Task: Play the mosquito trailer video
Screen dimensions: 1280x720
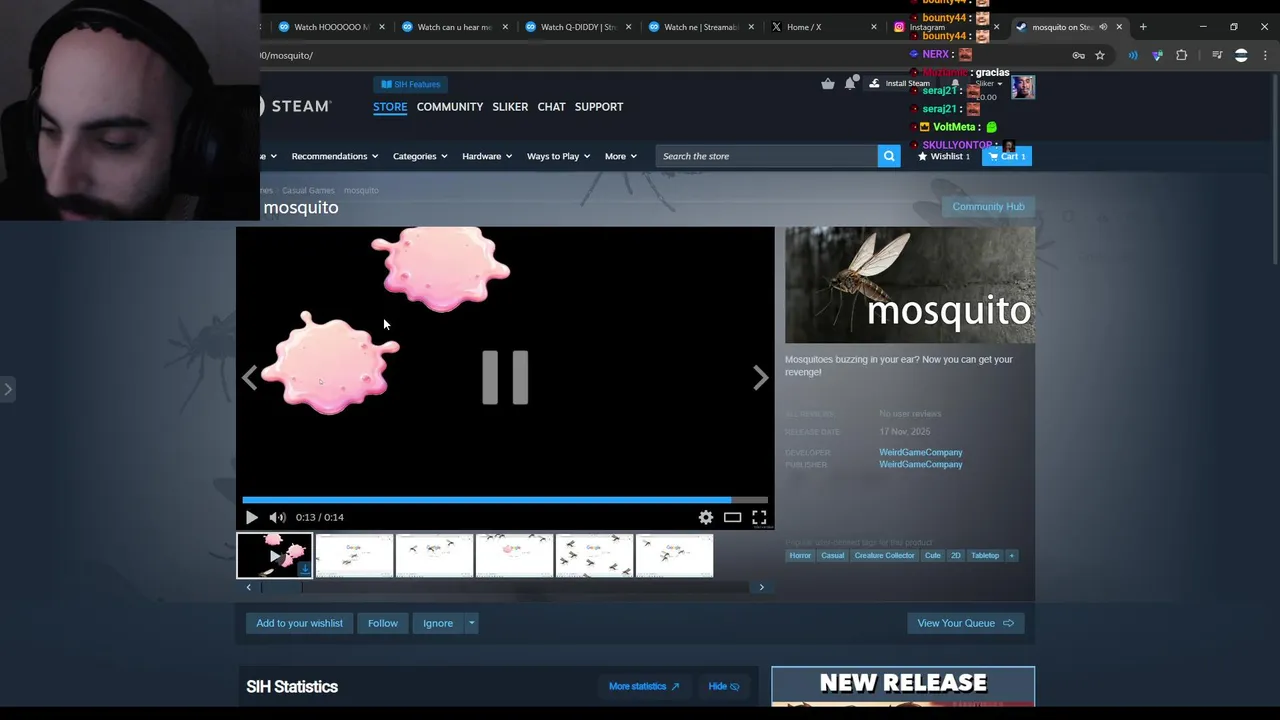Action: (x=251, y=517)
